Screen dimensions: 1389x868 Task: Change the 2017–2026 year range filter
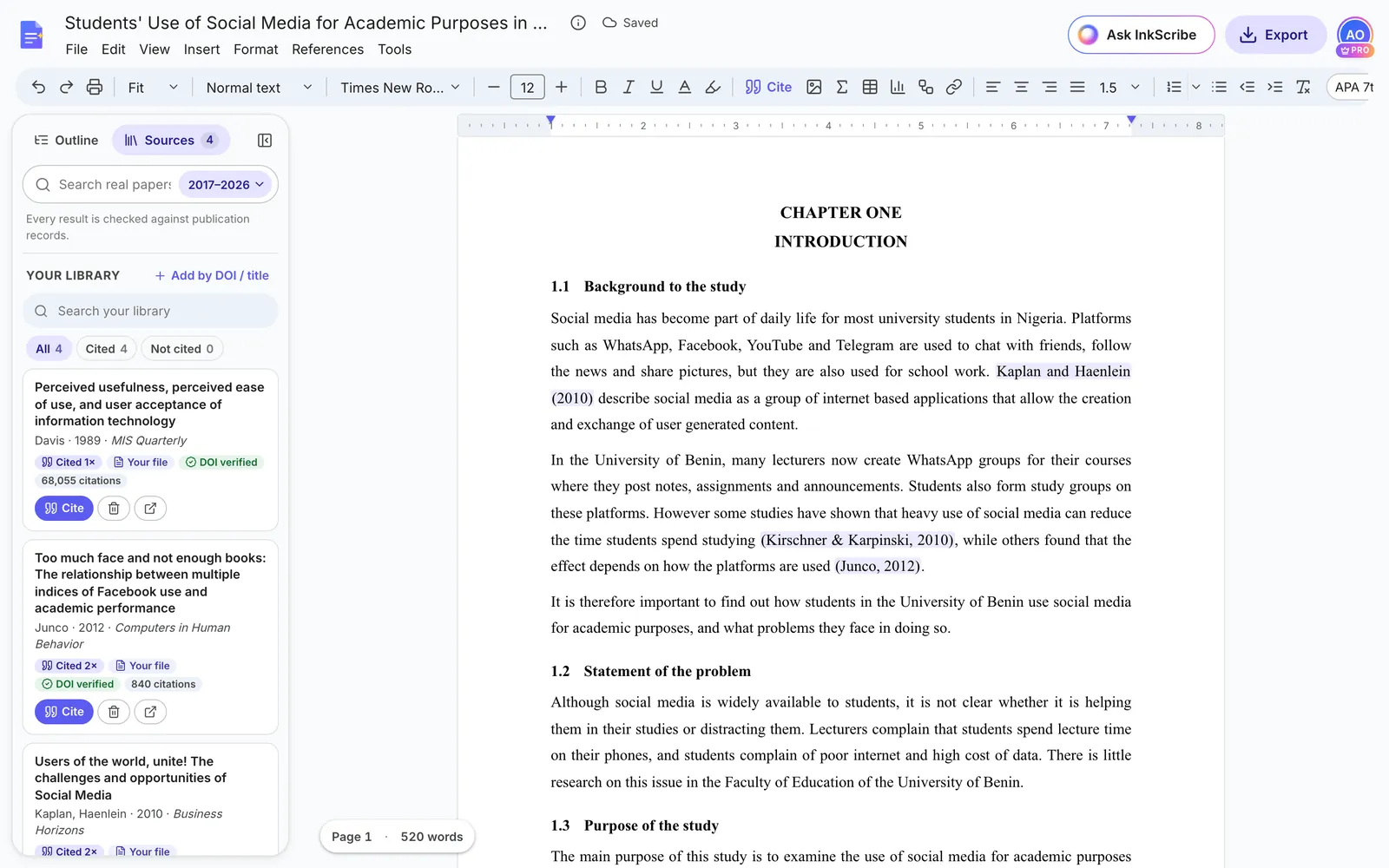(x=226, y=185)
